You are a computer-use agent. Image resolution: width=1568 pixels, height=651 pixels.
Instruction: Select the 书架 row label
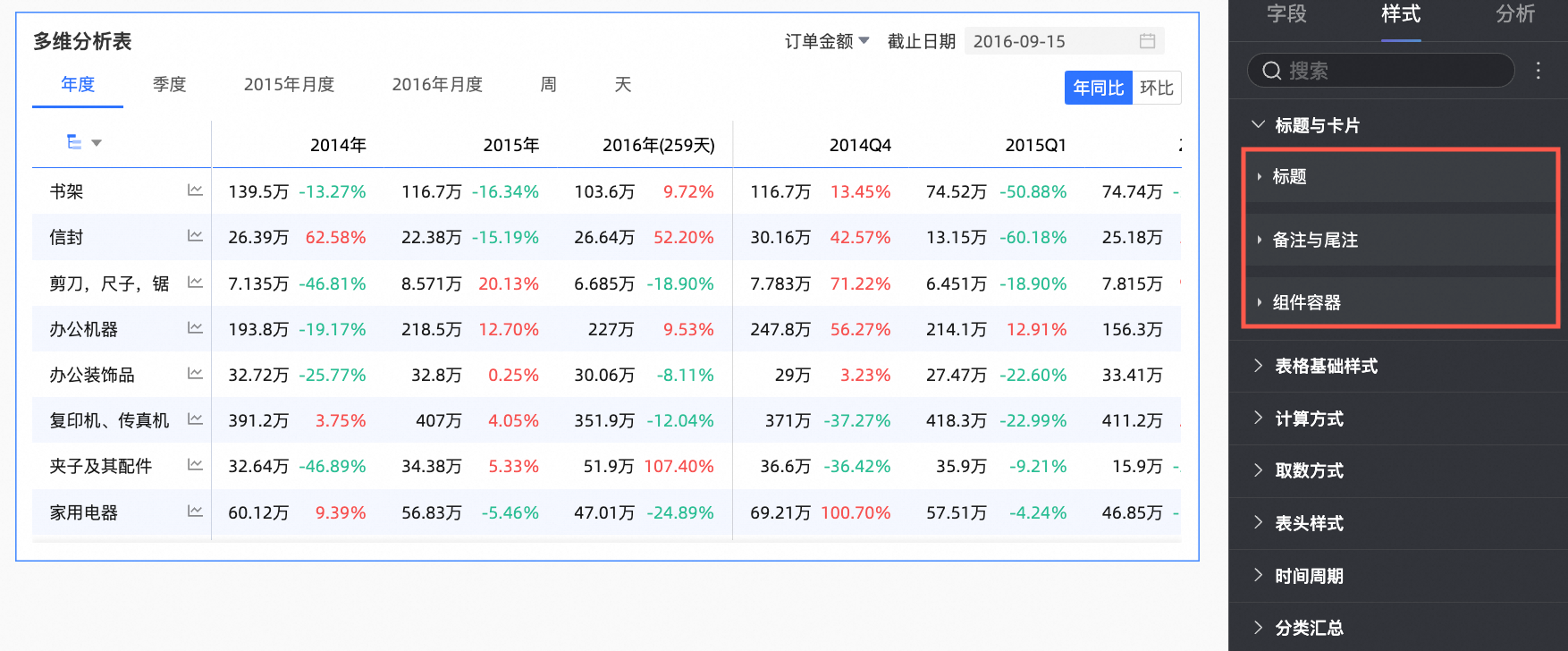coord(66,191)
